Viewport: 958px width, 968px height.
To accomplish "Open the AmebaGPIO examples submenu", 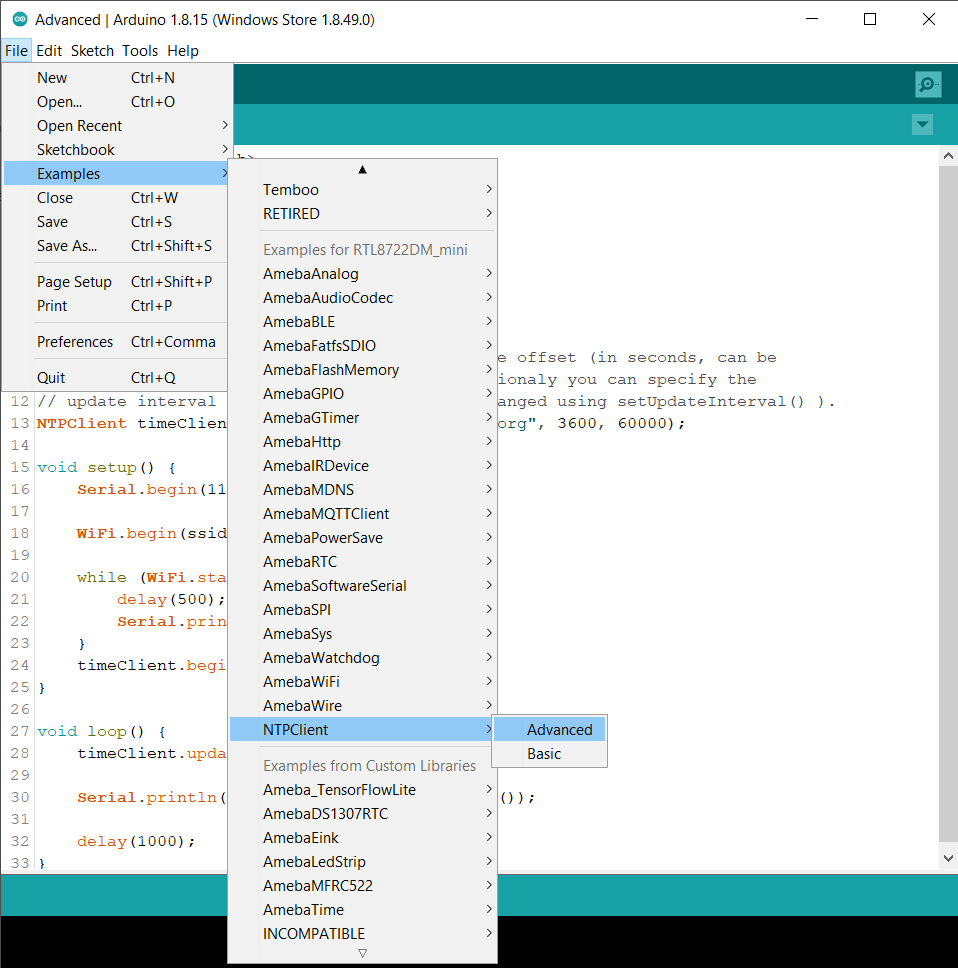I will 362,394.
